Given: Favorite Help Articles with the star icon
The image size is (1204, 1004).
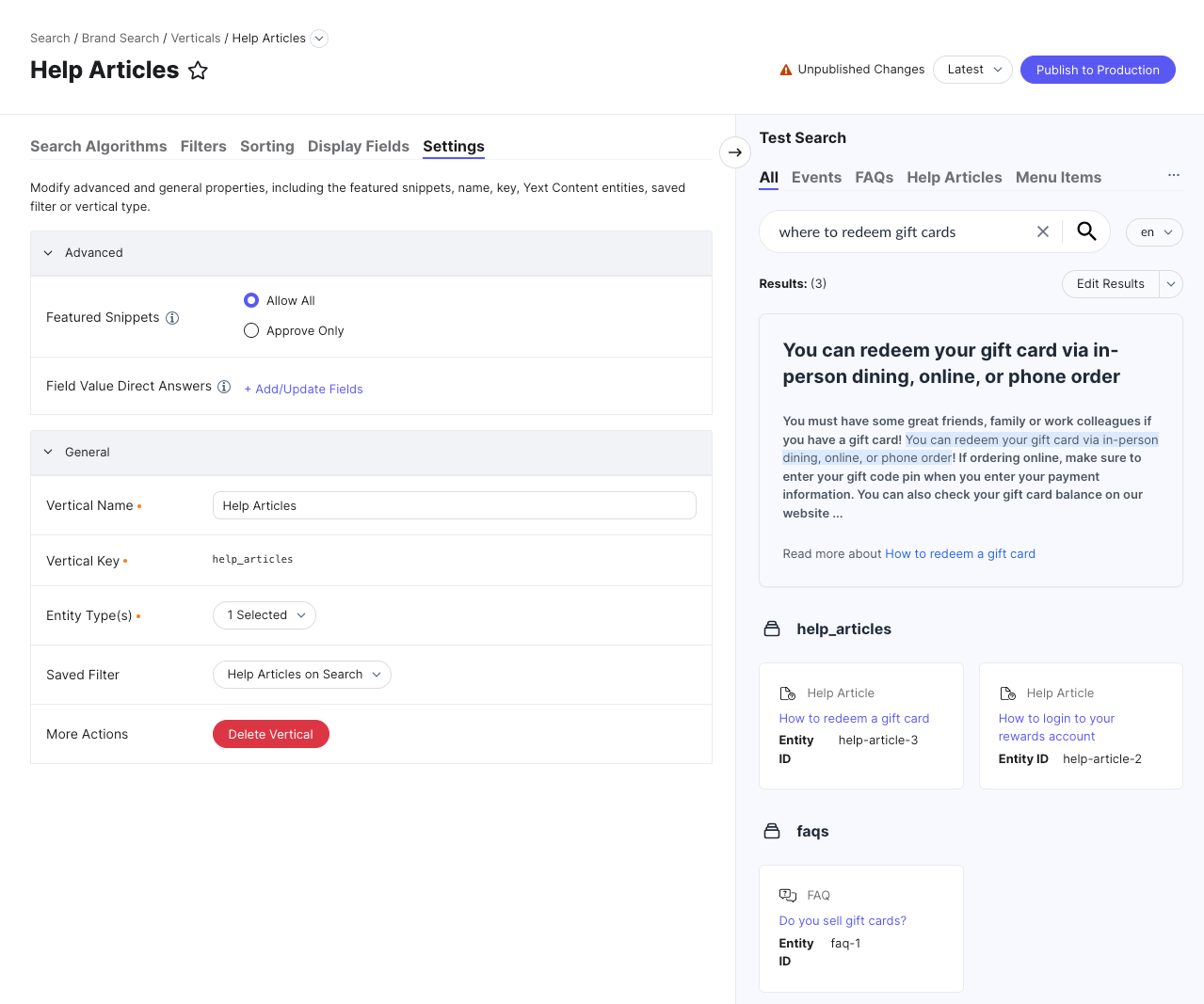Looking at the screenshot, I should 198,71.
